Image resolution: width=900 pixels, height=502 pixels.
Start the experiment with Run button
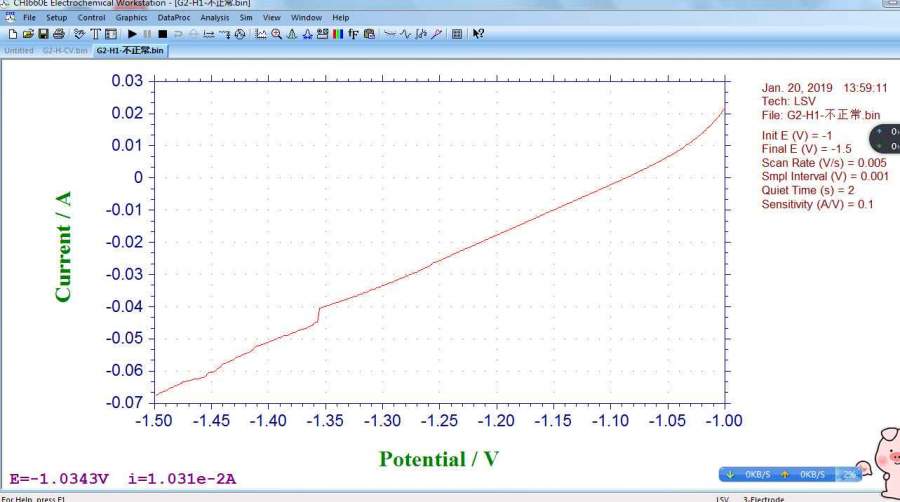coord(132,34)
